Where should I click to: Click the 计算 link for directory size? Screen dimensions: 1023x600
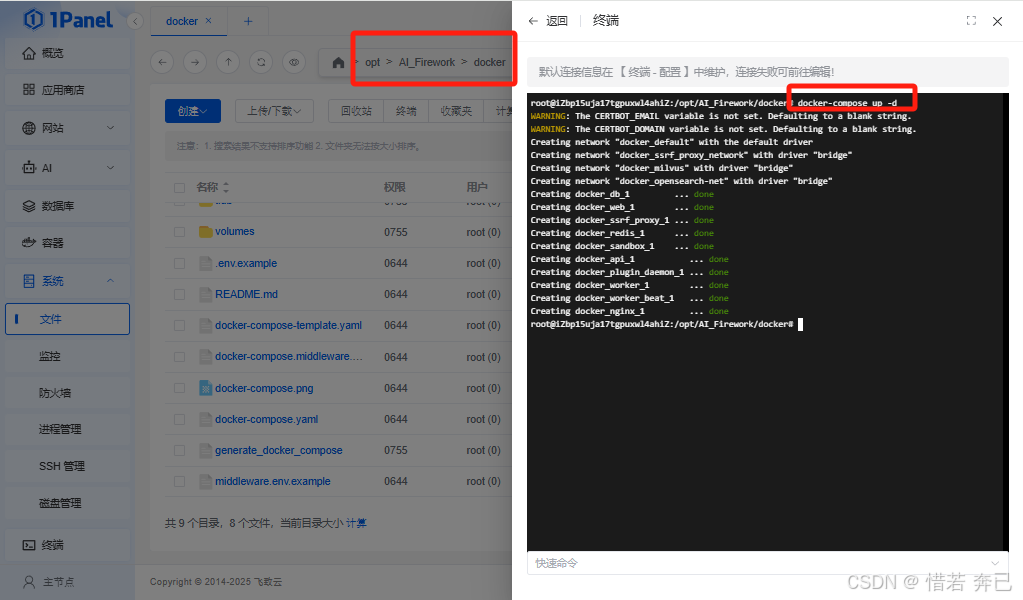[356, 523]
